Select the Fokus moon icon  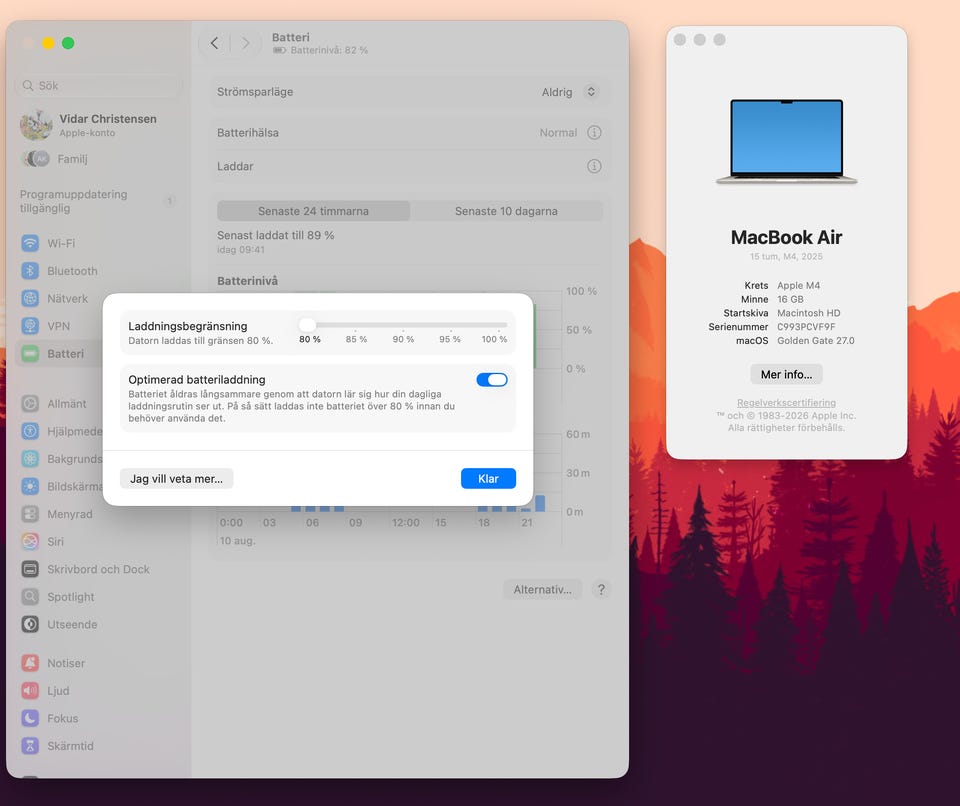(30, 718)
